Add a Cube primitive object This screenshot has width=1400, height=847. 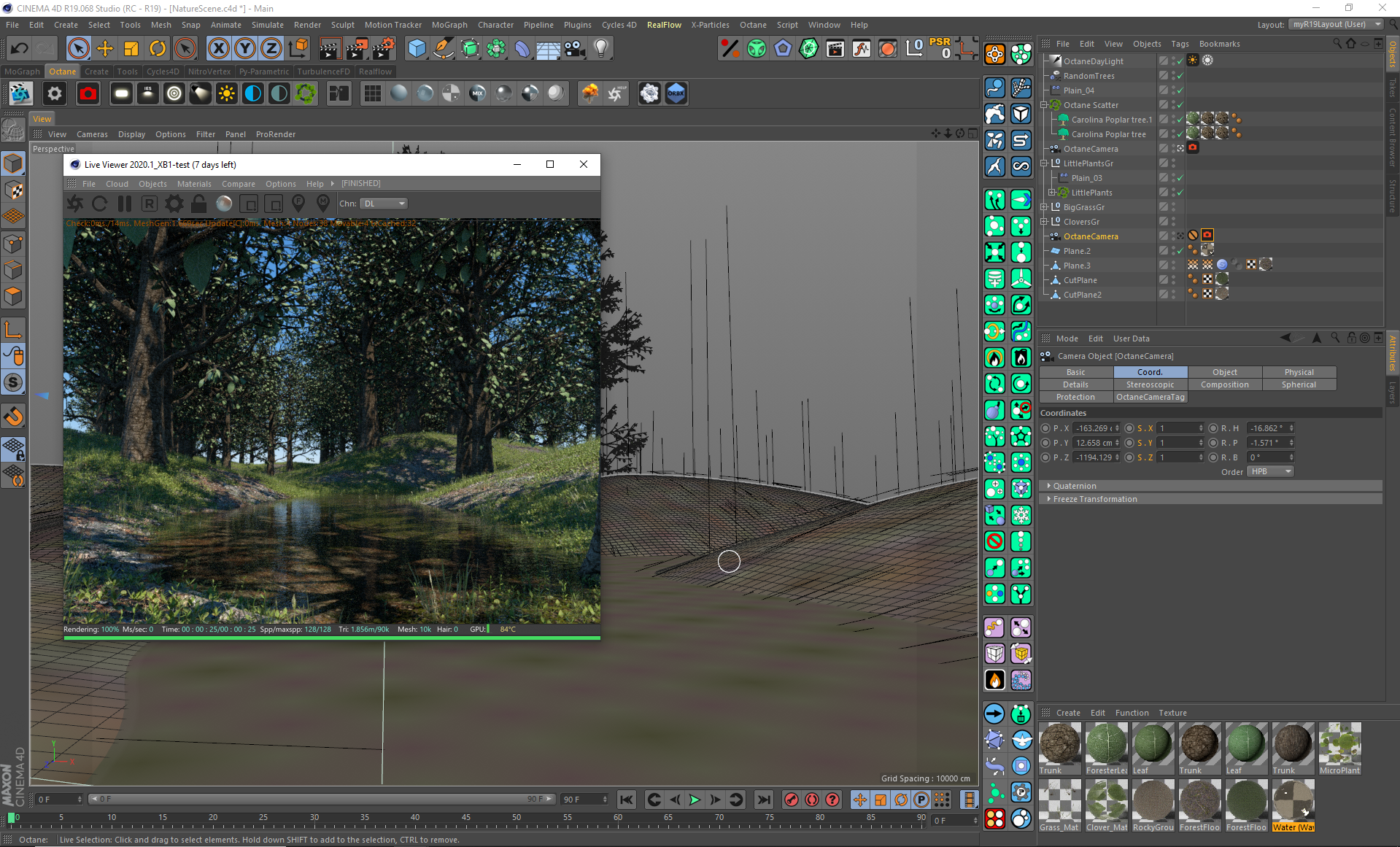coord(417,49)
